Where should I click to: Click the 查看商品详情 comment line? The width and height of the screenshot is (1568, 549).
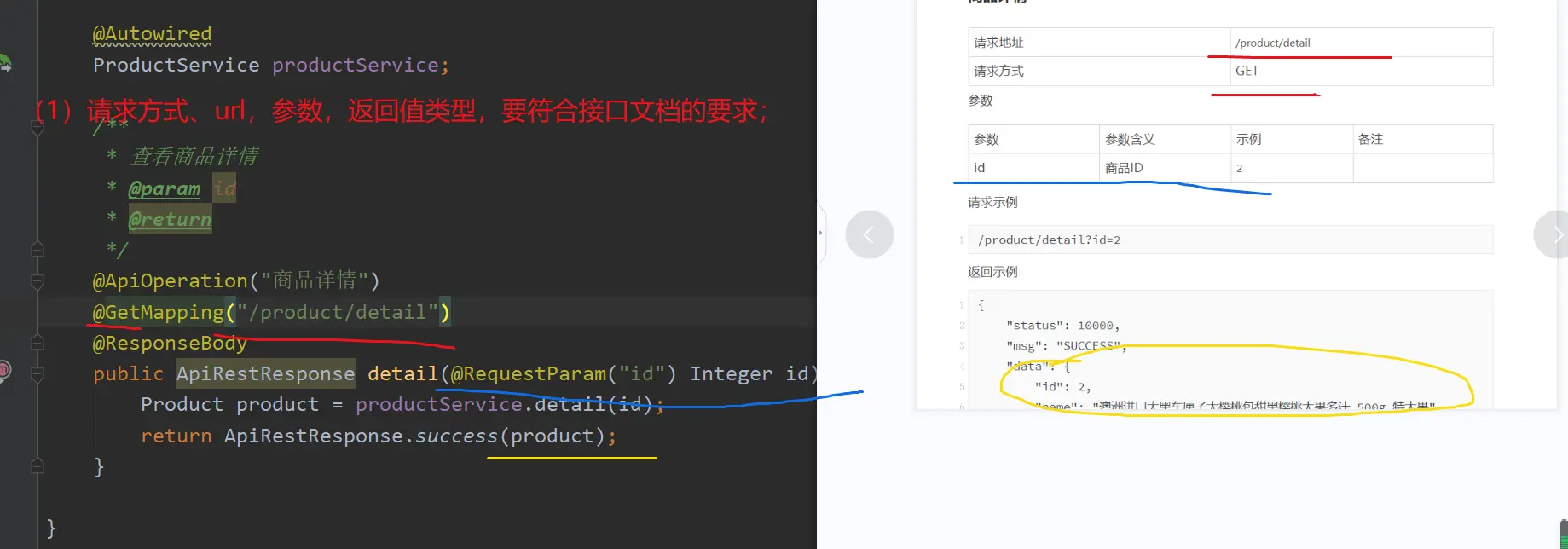(x=194, y=157)
